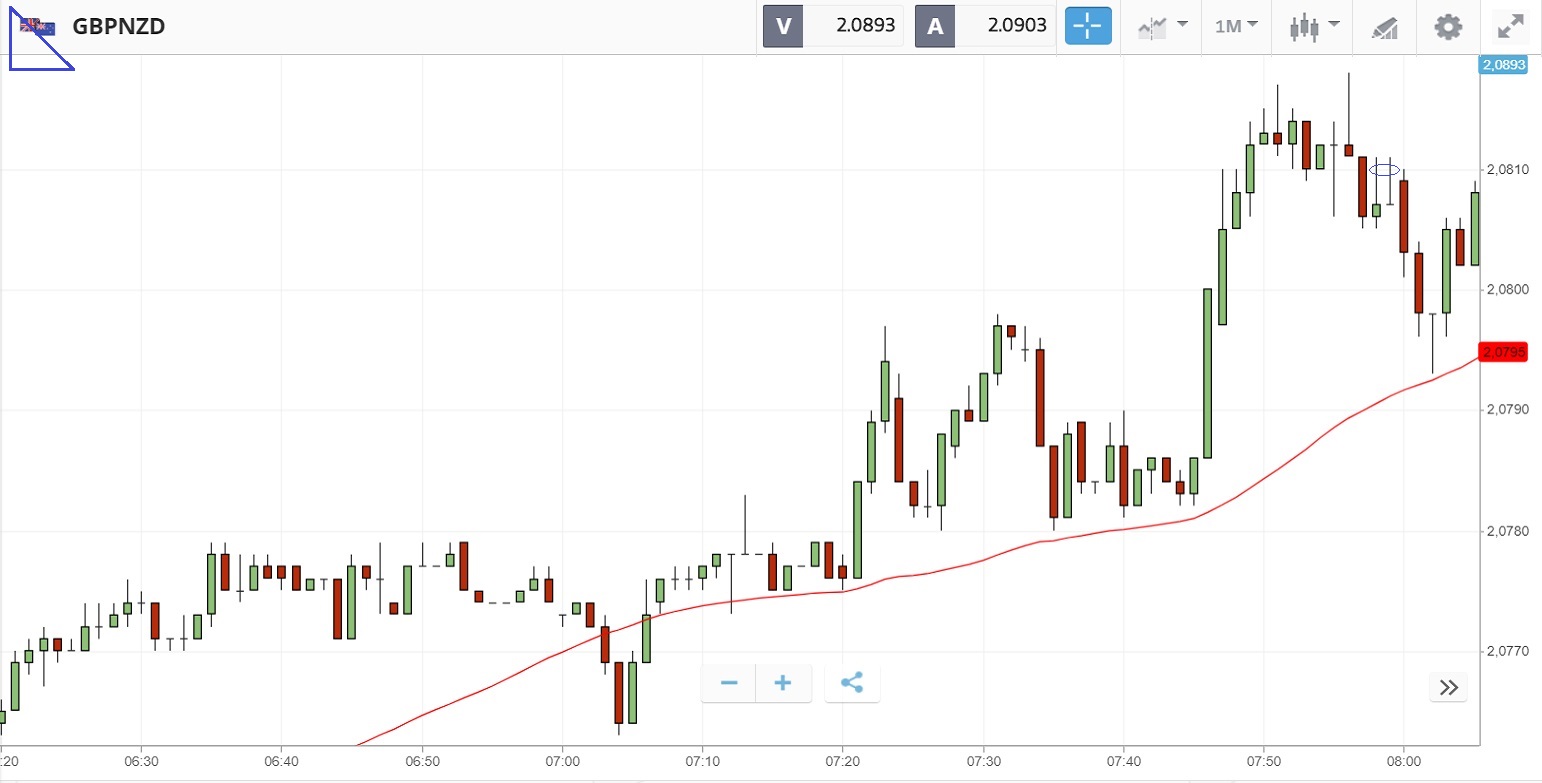Open the 1M timeframe dropdown
This screenshot has height=783, width=1542.
[1236, 26]
